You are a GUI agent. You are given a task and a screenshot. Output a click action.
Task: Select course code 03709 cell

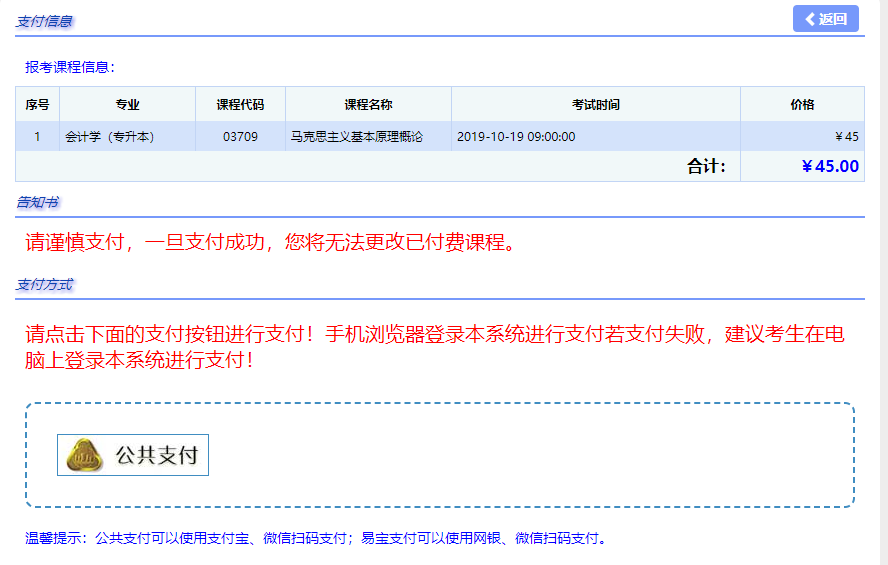coord(240,137)
